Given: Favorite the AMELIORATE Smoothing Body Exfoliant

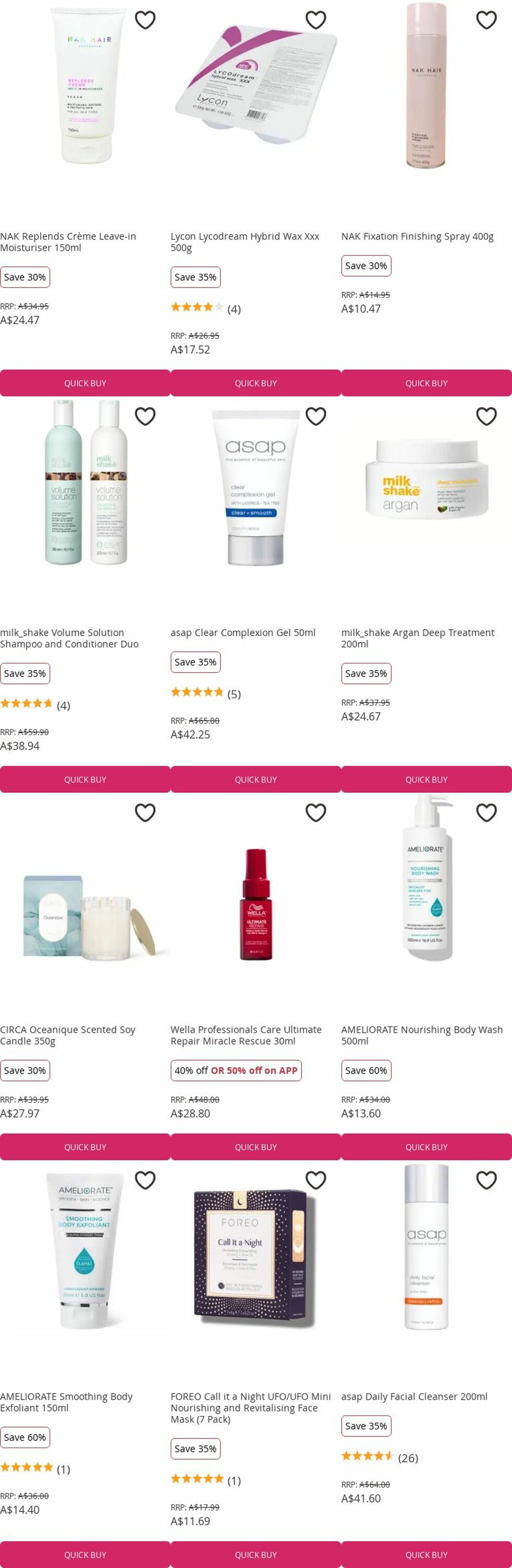Looking at the screenshot, I should [x=145, y=1180].
